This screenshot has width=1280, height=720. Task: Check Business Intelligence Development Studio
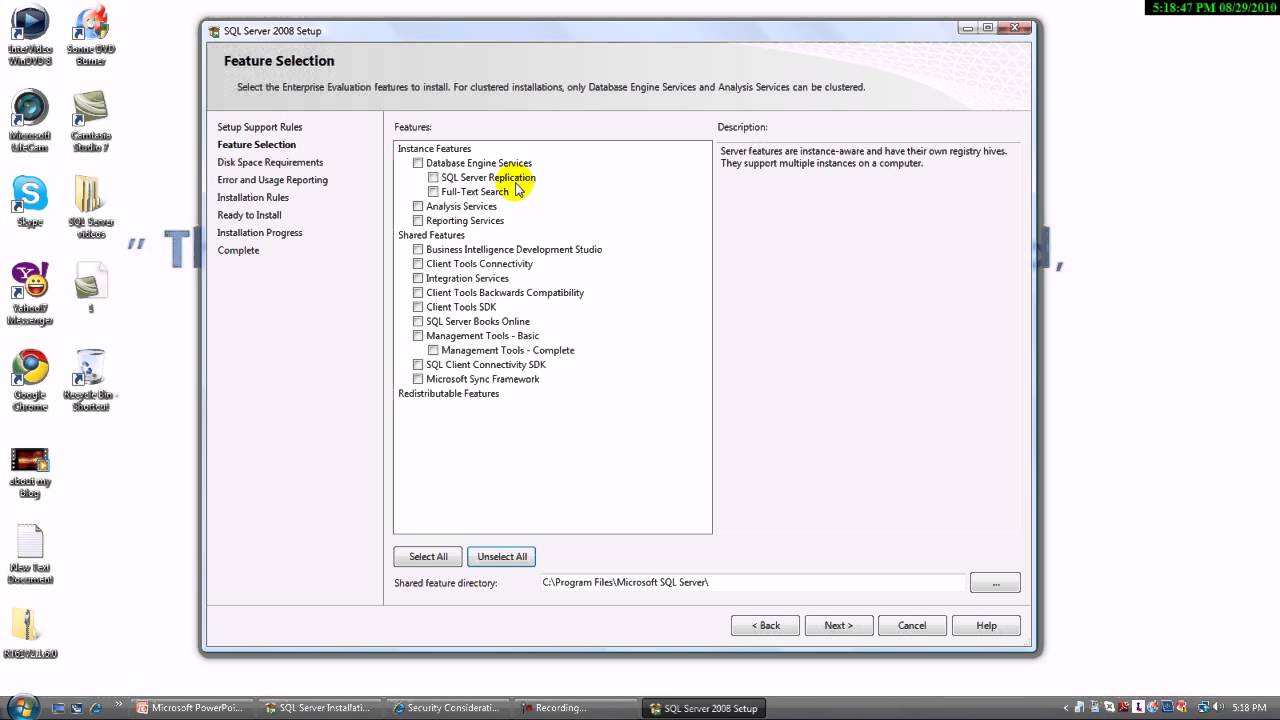click(418, 249)
